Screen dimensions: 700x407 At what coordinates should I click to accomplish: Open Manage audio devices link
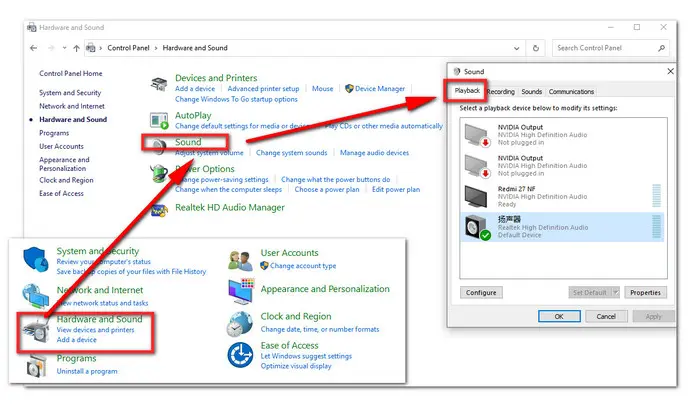tap(374, 153)
